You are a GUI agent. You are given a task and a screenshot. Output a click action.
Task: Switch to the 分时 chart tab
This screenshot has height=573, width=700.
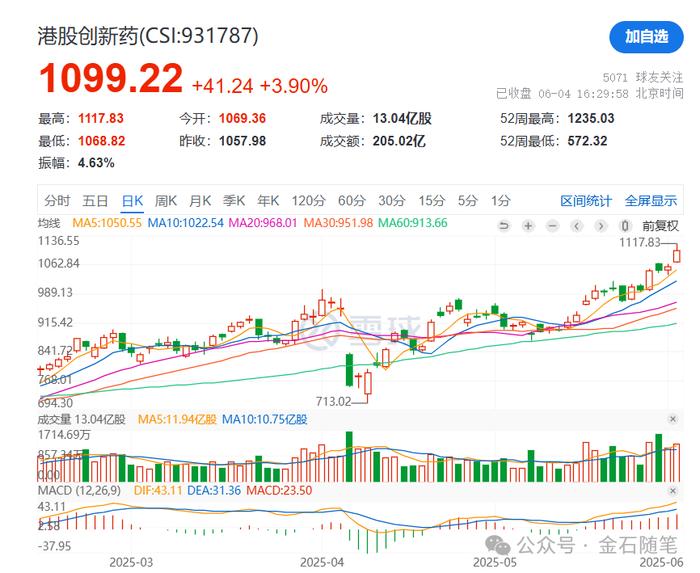57,200
